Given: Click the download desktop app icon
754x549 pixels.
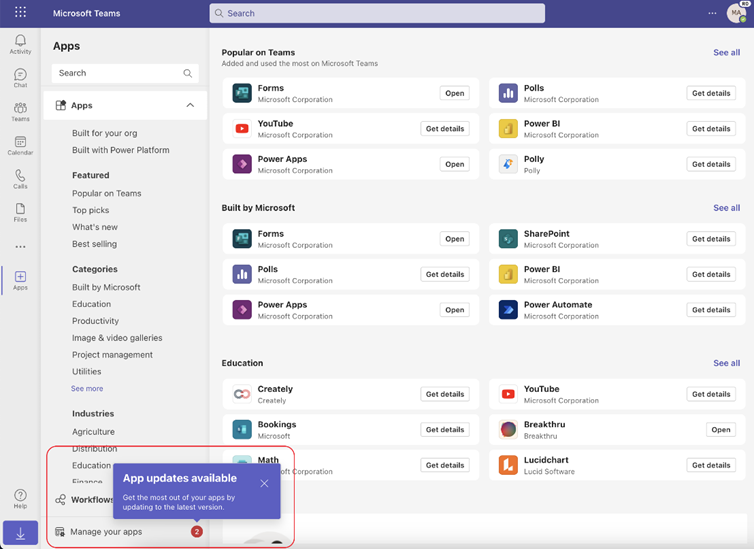Looking at the screenshot, I should [20, 533].
